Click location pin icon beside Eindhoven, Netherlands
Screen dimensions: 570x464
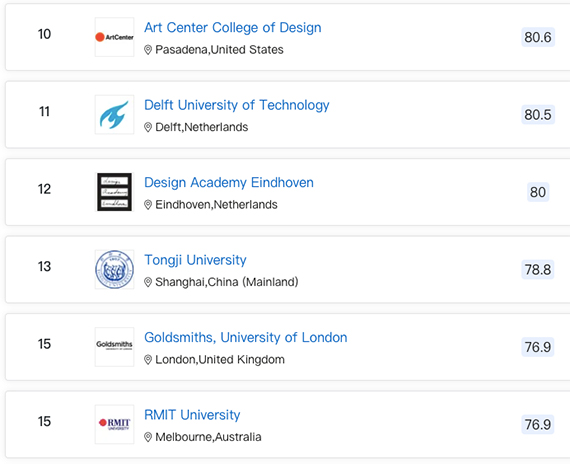[x=148, y=205]
